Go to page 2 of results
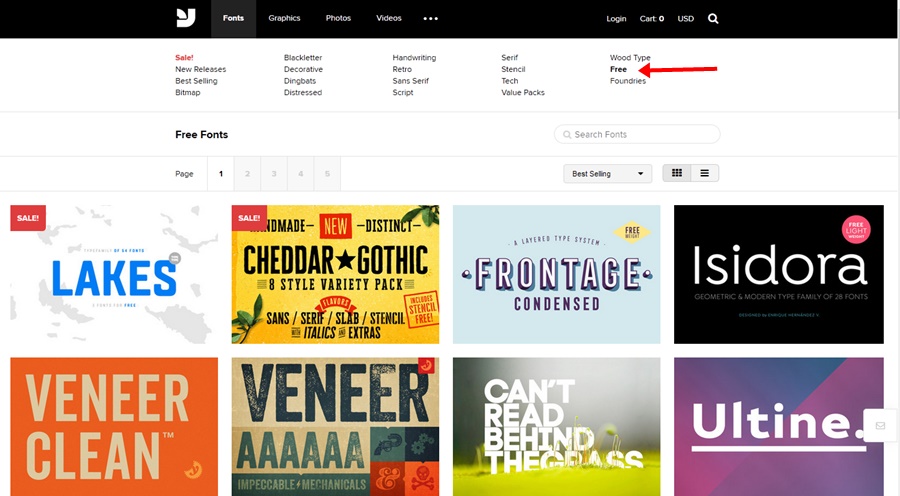The height and width of the screenshot is (496, 900). click(x=247, y=173)
